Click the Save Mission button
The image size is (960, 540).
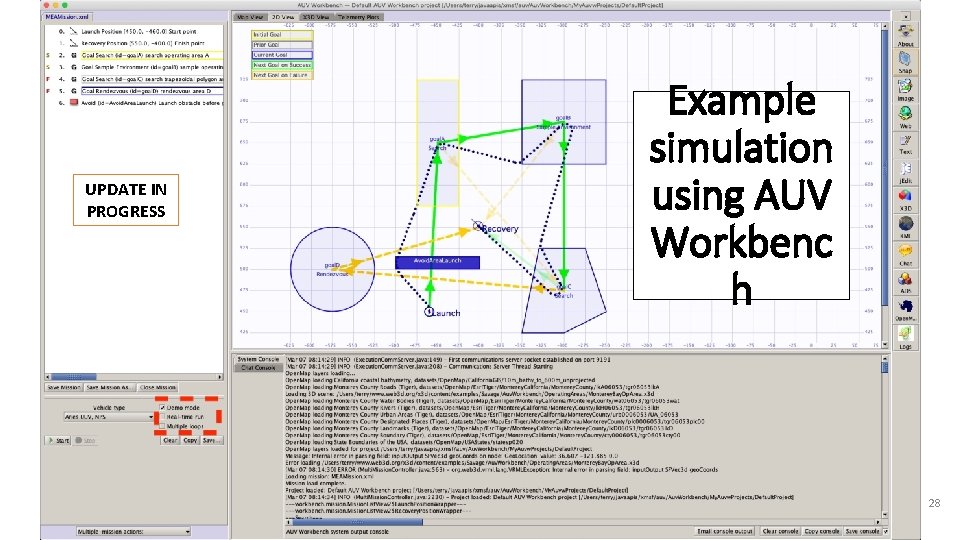[x=64, y=388]
